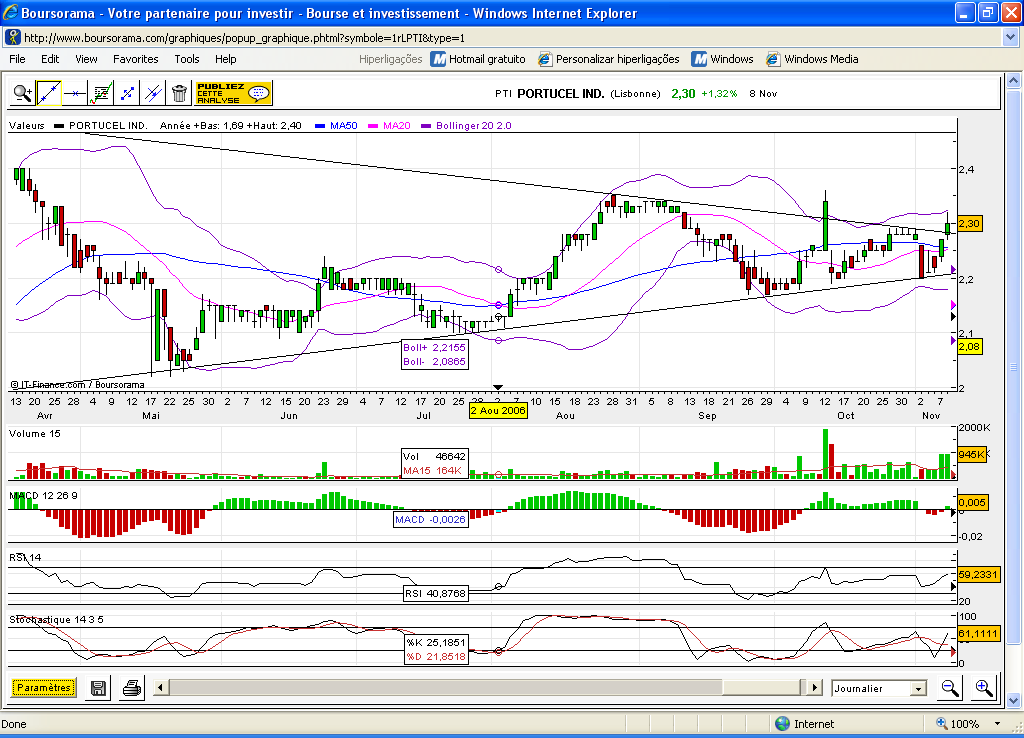Click the RSI 14 panel title
1024x738 pixels.
[x=25, y=557]
